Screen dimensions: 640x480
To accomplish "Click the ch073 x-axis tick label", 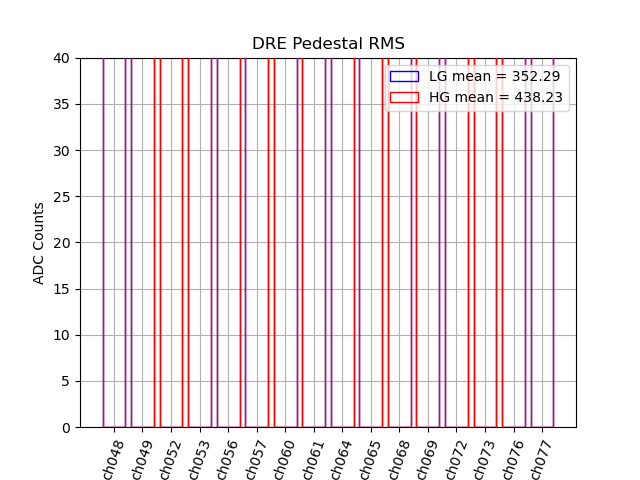I will pos(485,459).
